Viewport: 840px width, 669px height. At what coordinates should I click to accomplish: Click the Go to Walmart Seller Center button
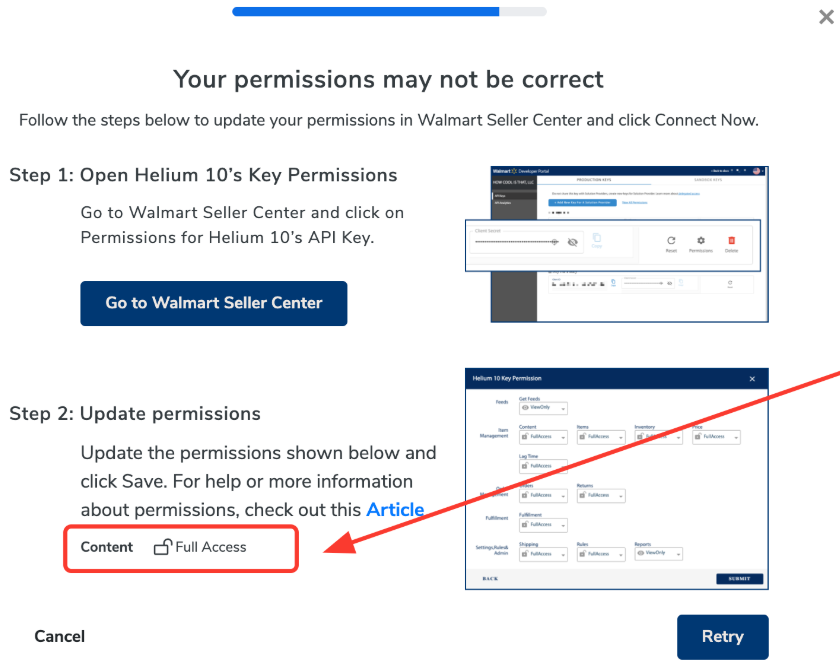214,303
